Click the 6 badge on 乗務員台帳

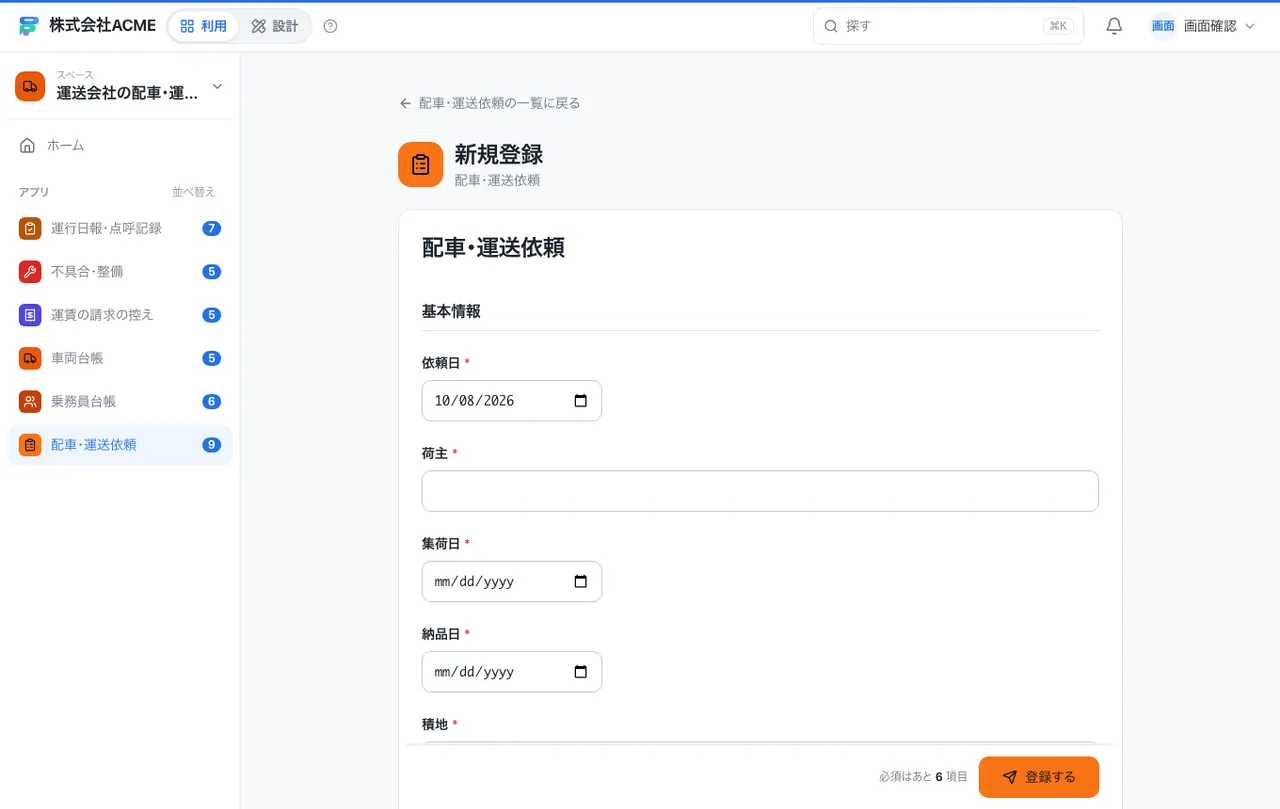(211, 401)
